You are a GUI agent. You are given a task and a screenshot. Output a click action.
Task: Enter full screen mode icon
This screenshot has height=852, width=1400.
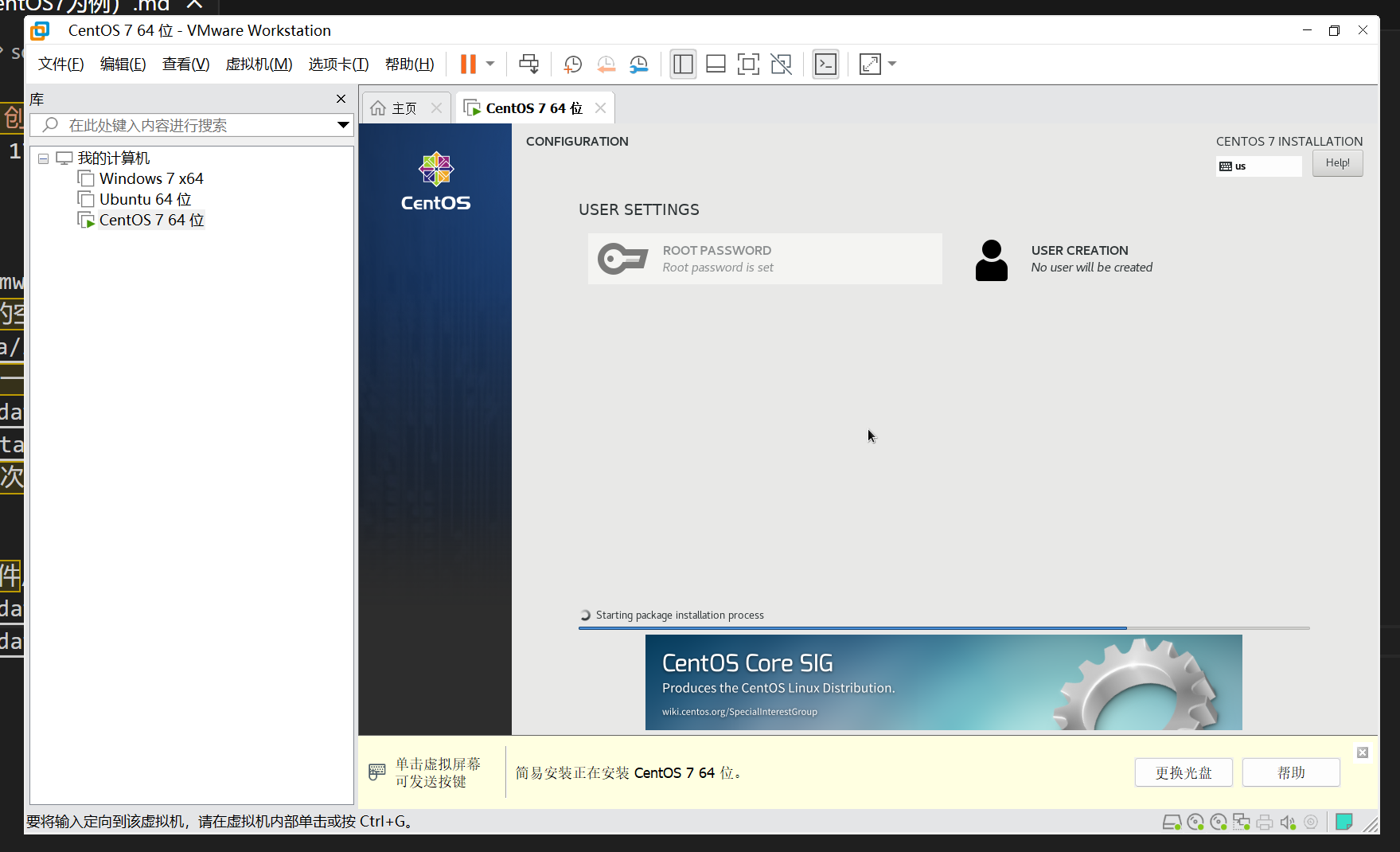click(x=748, y=64)
